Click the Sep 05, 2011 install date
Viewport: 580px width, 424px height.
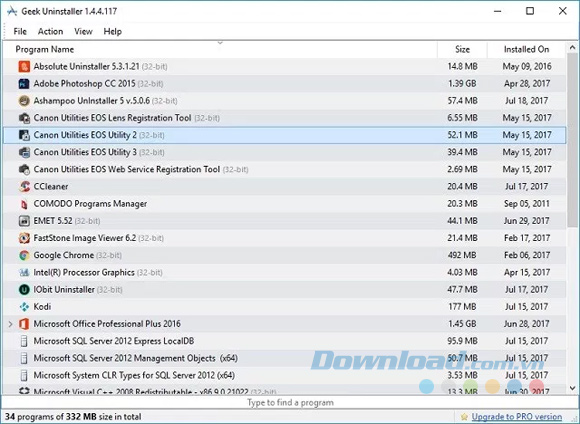(x=527, y=204)
